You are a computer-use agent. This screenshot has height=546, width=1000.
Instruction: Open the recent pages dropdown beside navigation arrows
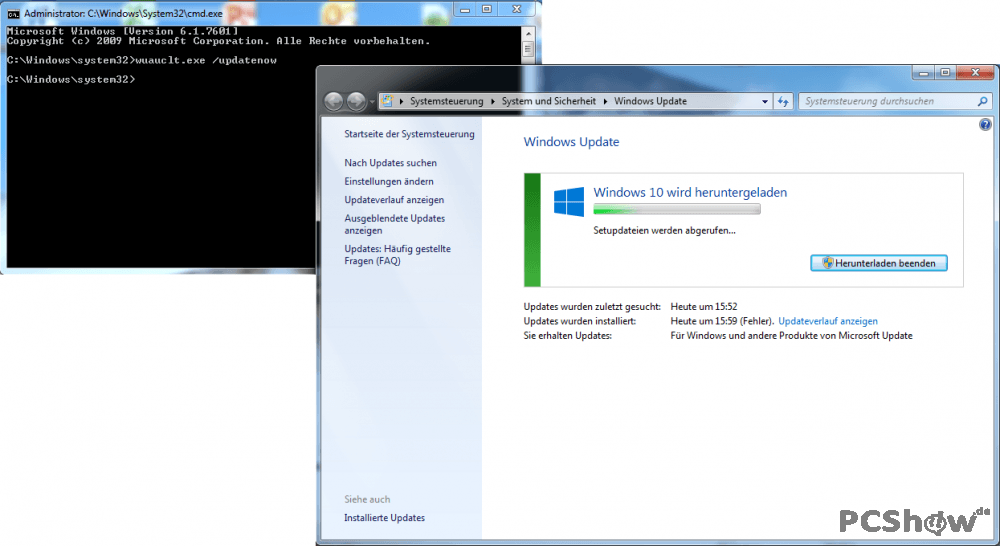(371, 101)
